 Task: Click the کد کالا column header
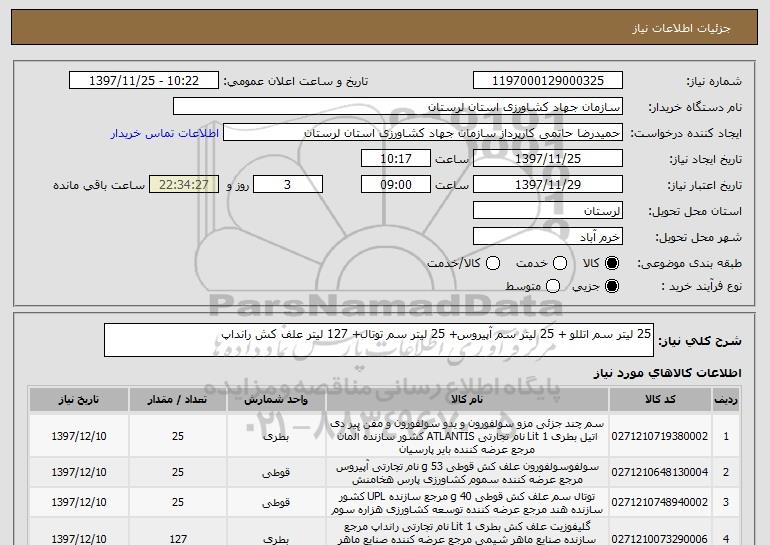[x=660, y=400]
